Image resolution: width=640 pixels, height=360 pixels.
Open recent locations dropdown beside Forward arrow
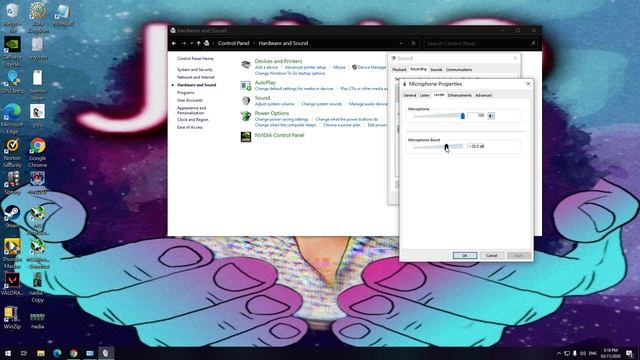click(191, 43)
